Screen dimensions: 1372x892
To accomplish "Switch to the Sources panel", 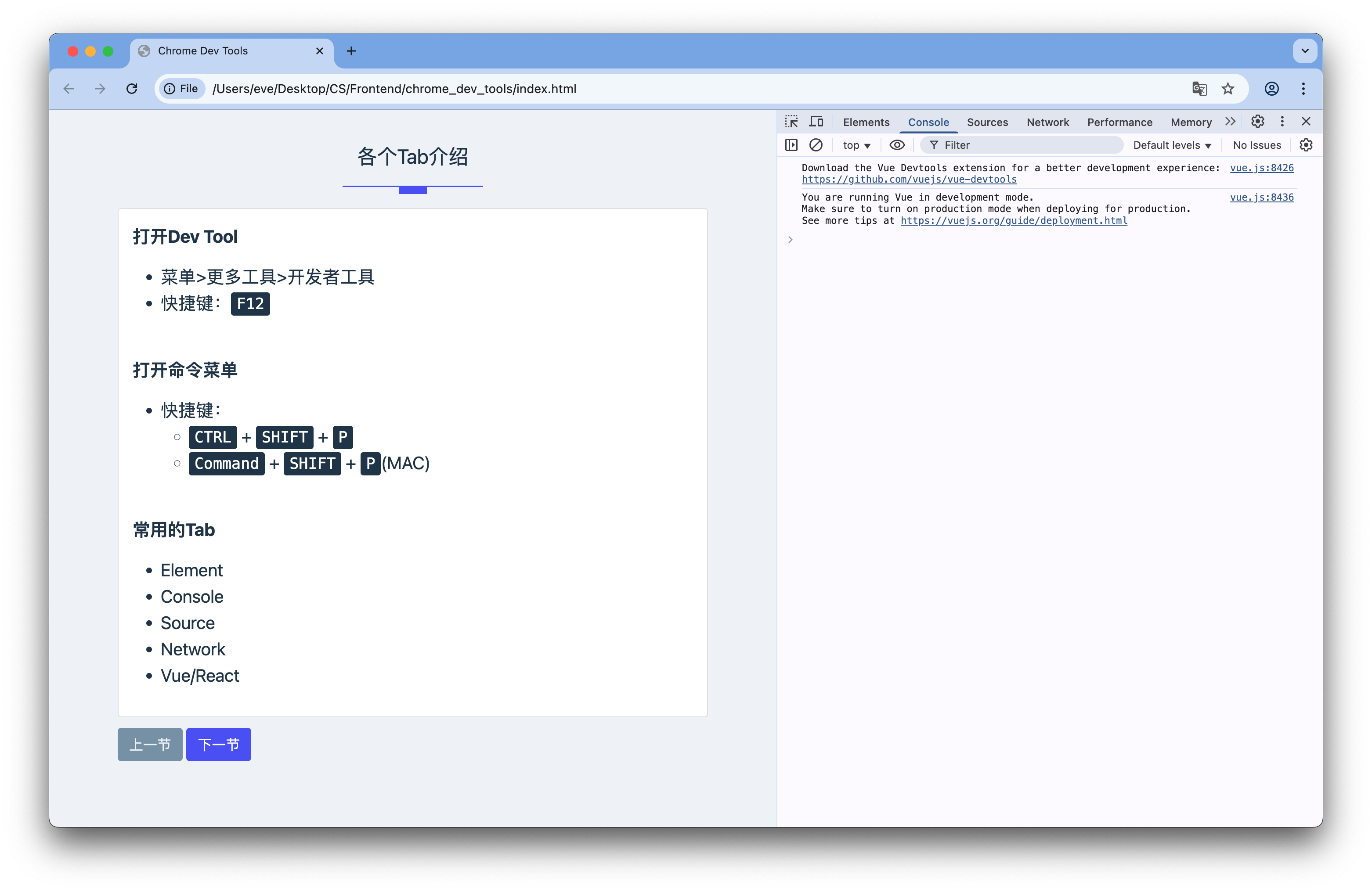I will [987, 122].
